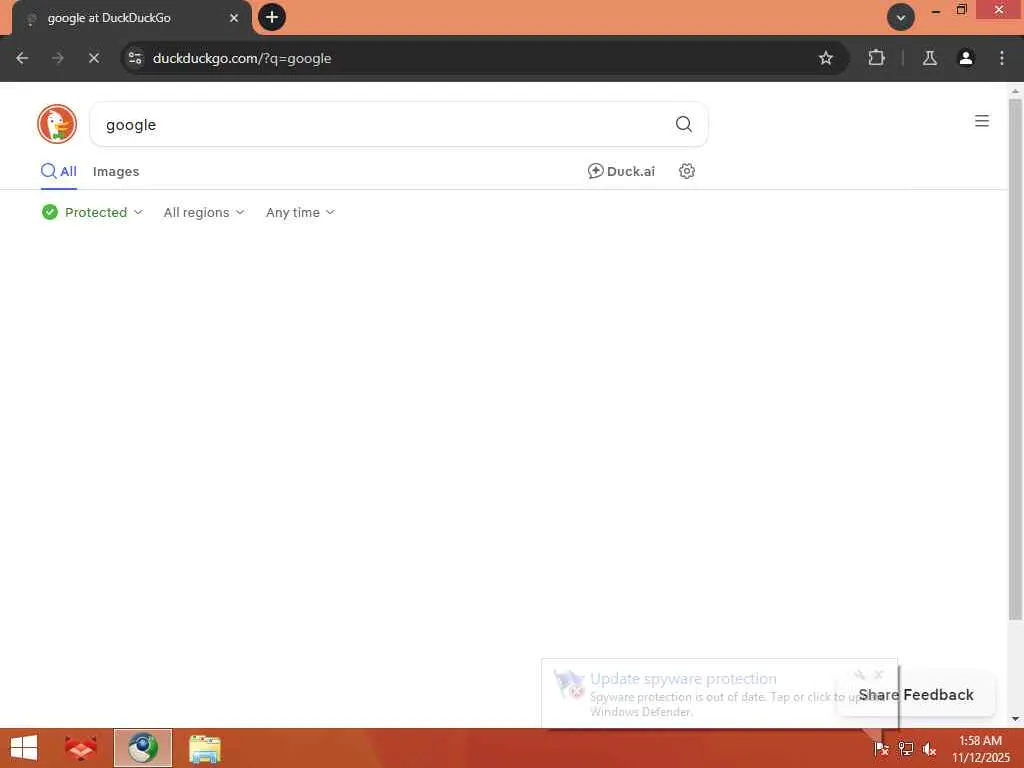
Task: Click the browser icon in taskbar
Action: tap(142, 748)
